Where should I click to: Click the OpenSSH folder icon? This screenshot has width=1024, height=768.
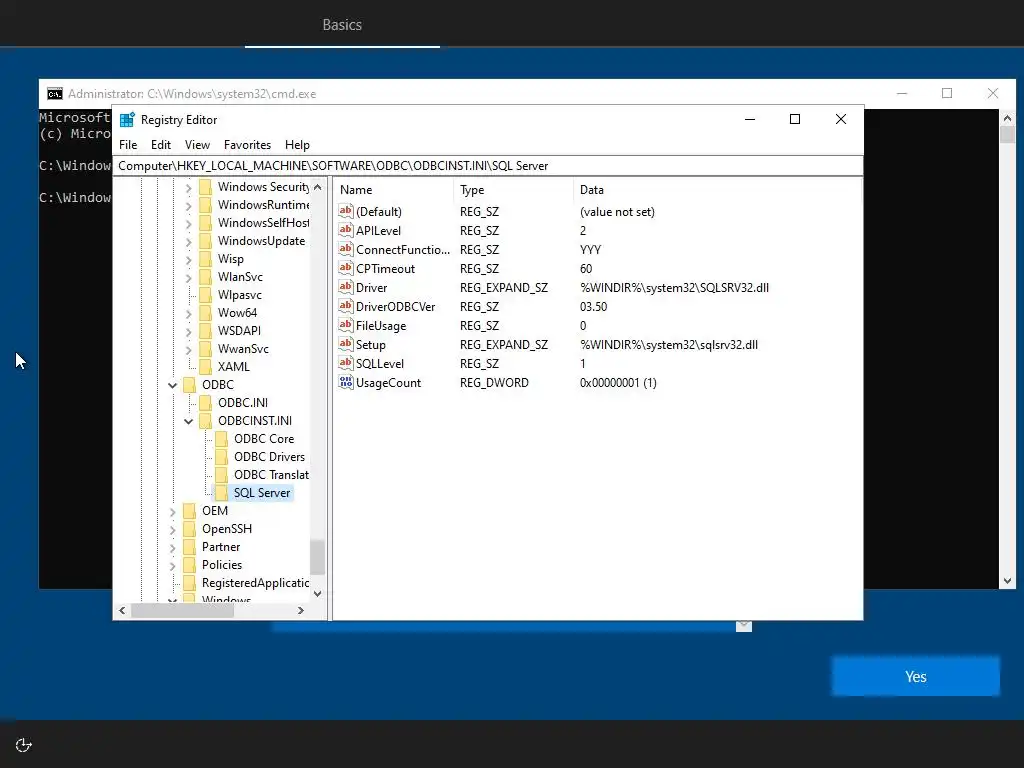pyautogui.click(x=189, y=529)
